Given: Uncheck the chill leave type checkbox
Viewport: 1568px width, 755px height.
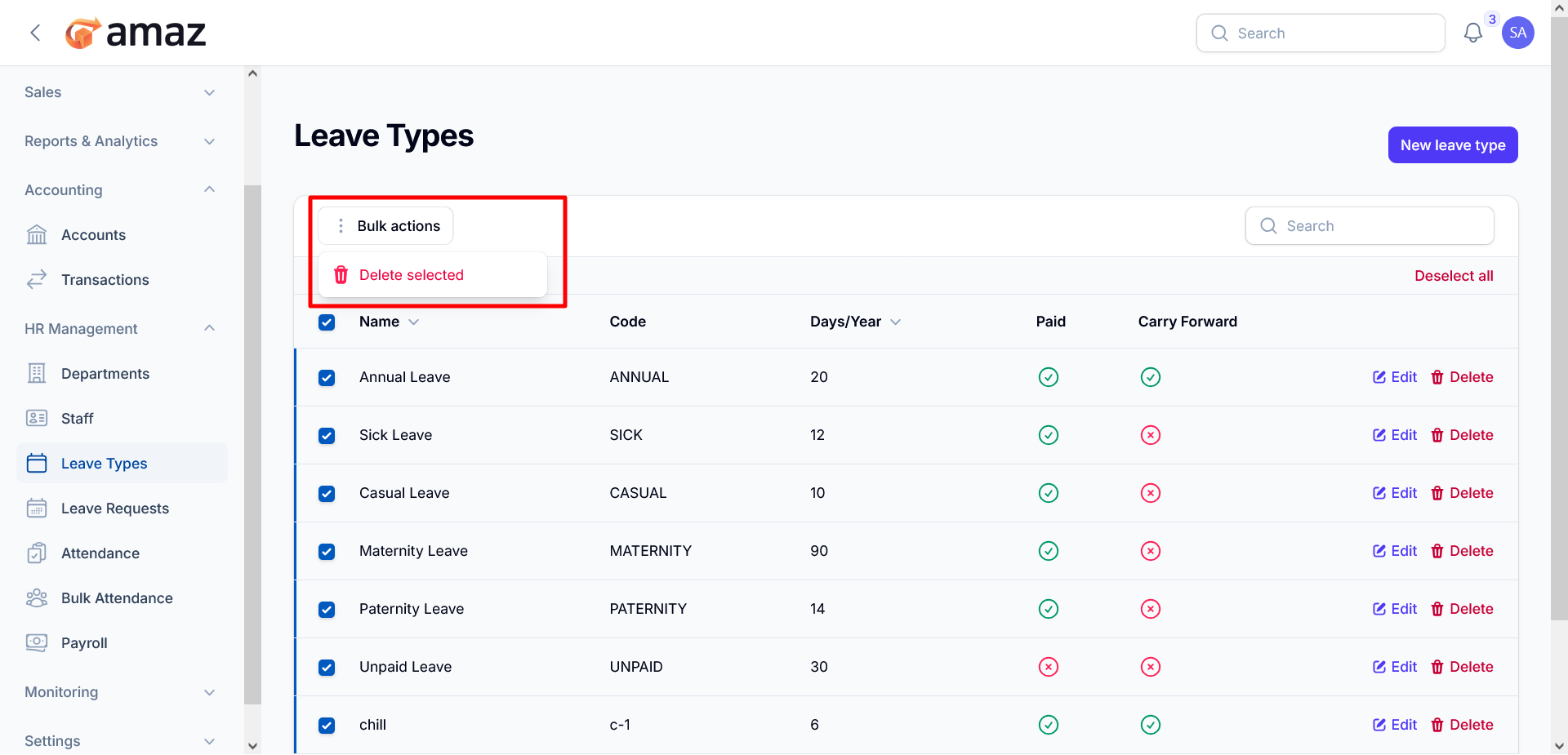Looking at the screenshot, I should click(327, 726).
